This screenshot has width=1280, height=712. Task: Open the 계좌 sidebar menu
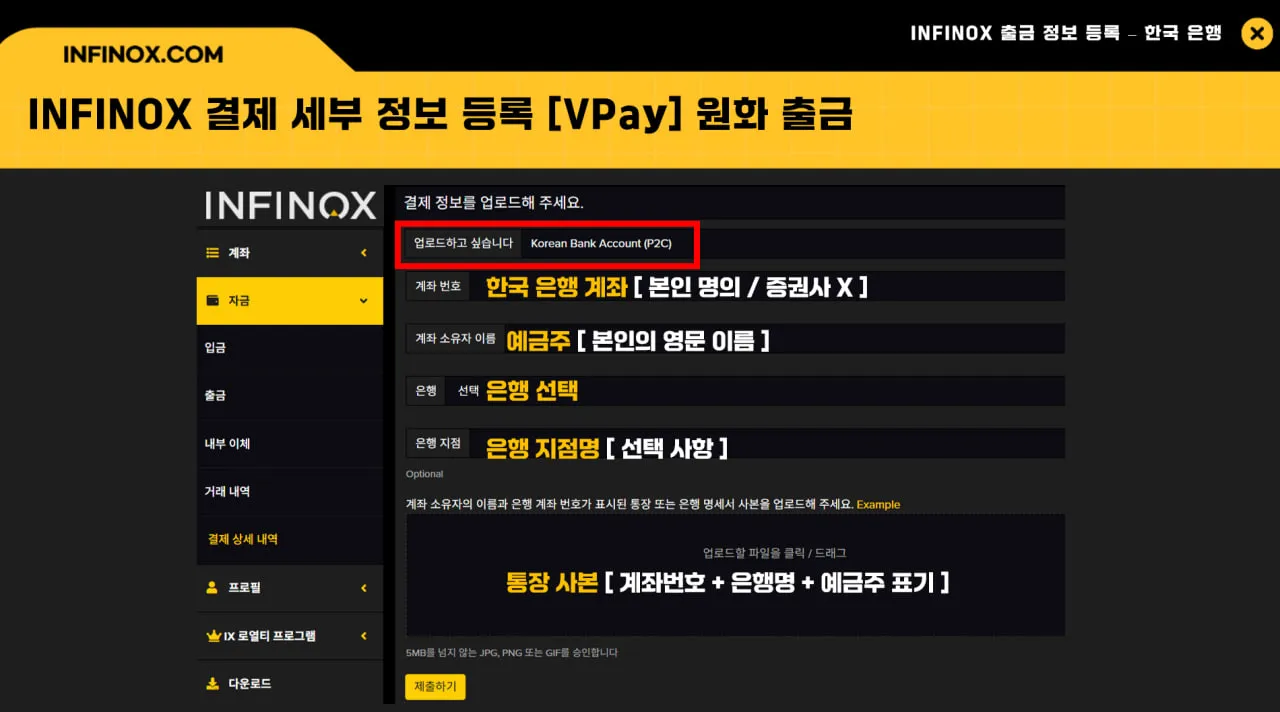(290, 253)
